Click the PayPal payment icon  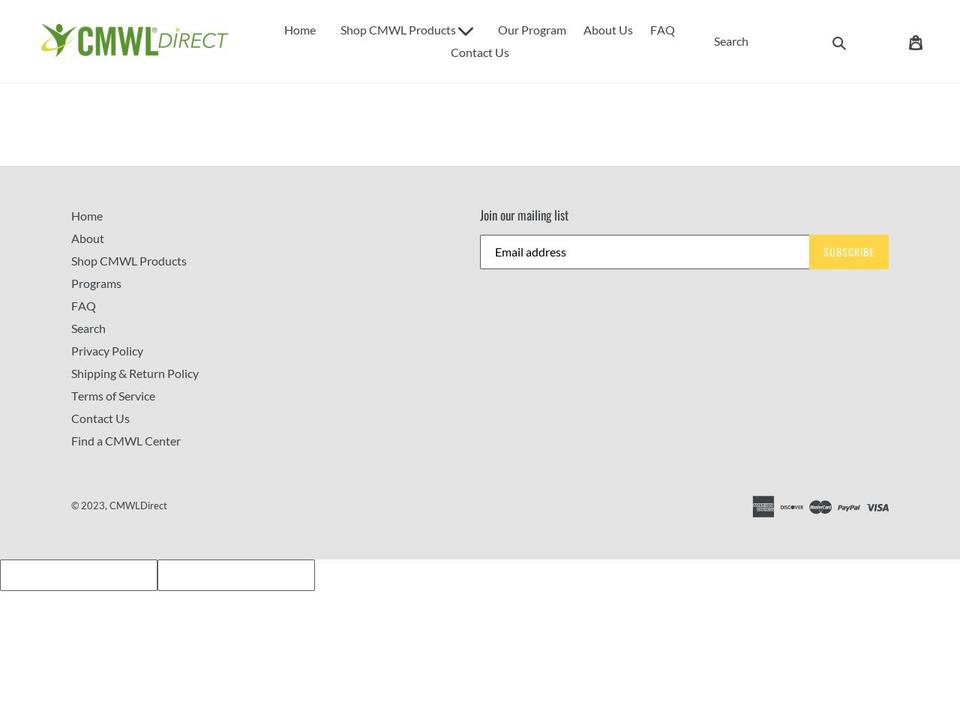pos(849,508)
